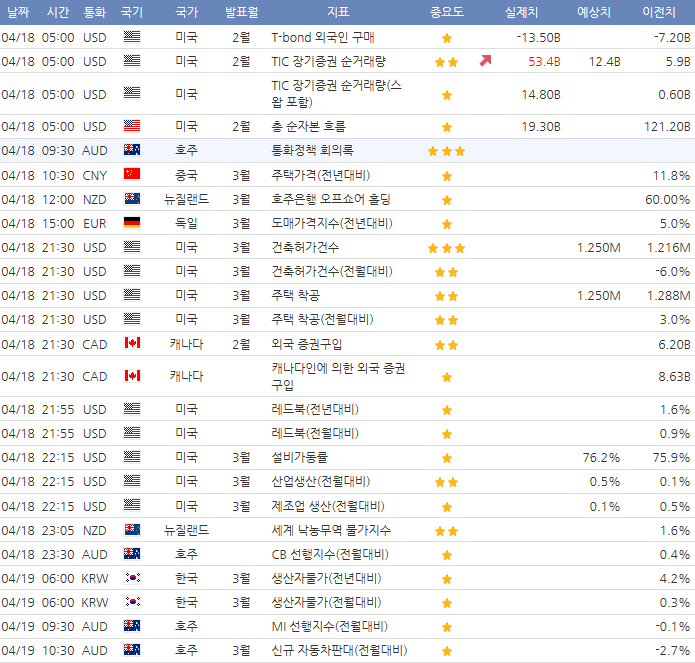
Task: Click the two-star rating for TIC 장기증권 순거래량
Action: pyautogui.click(x=446, y=62)
